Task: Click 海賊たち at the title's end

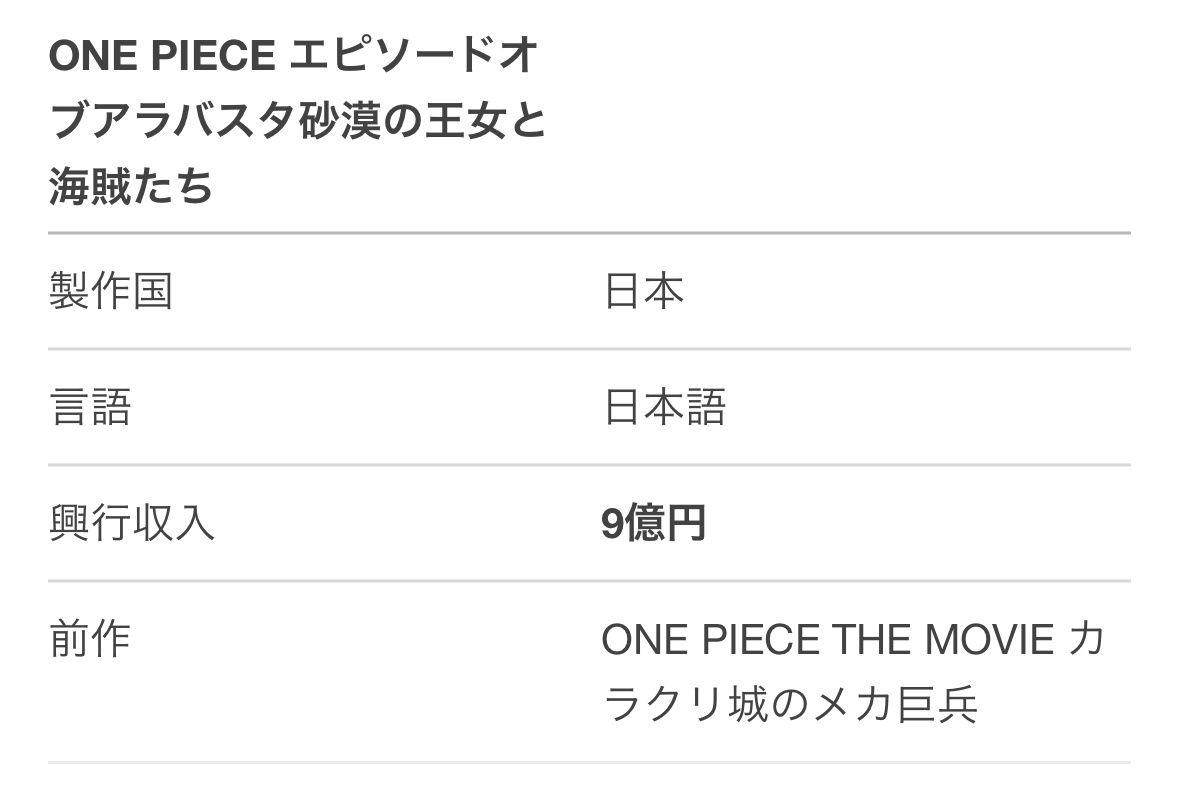Action: point(131,187)
